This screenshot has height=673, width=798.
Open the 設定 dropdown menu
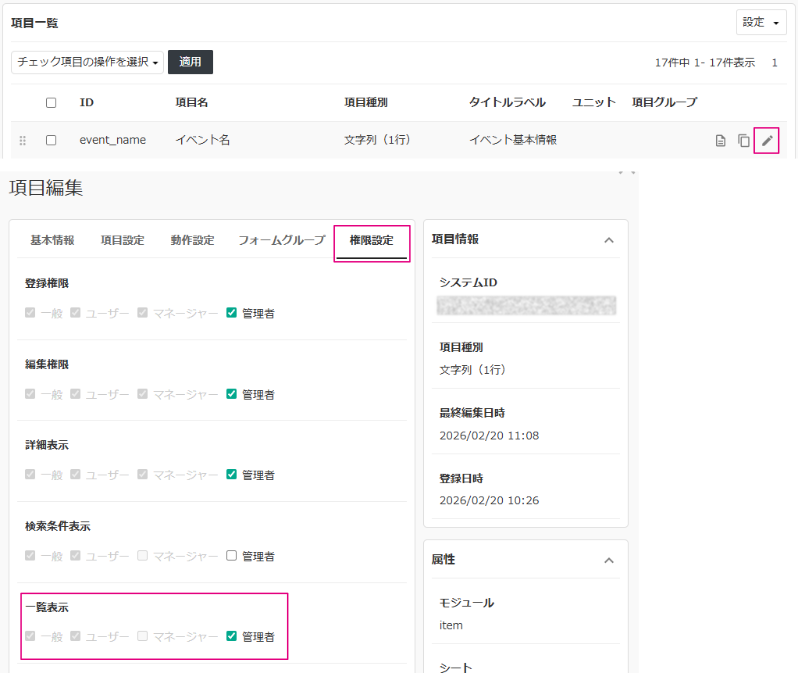761,22
